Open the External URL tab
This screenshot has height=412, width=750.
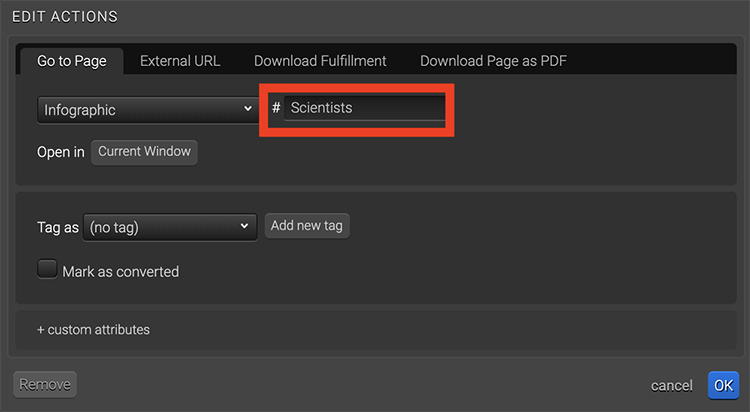[x=180, y=61]
